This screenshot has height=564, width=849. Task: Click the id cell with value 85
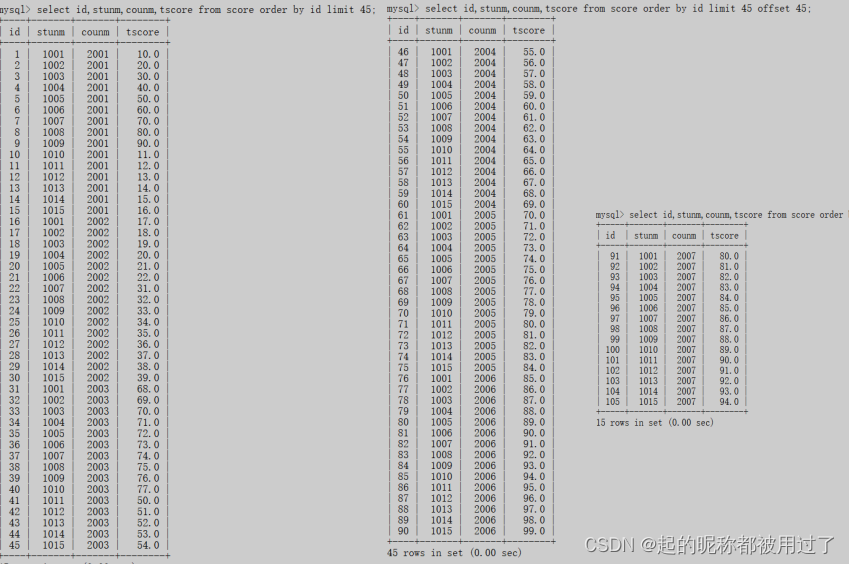(403, 476)
